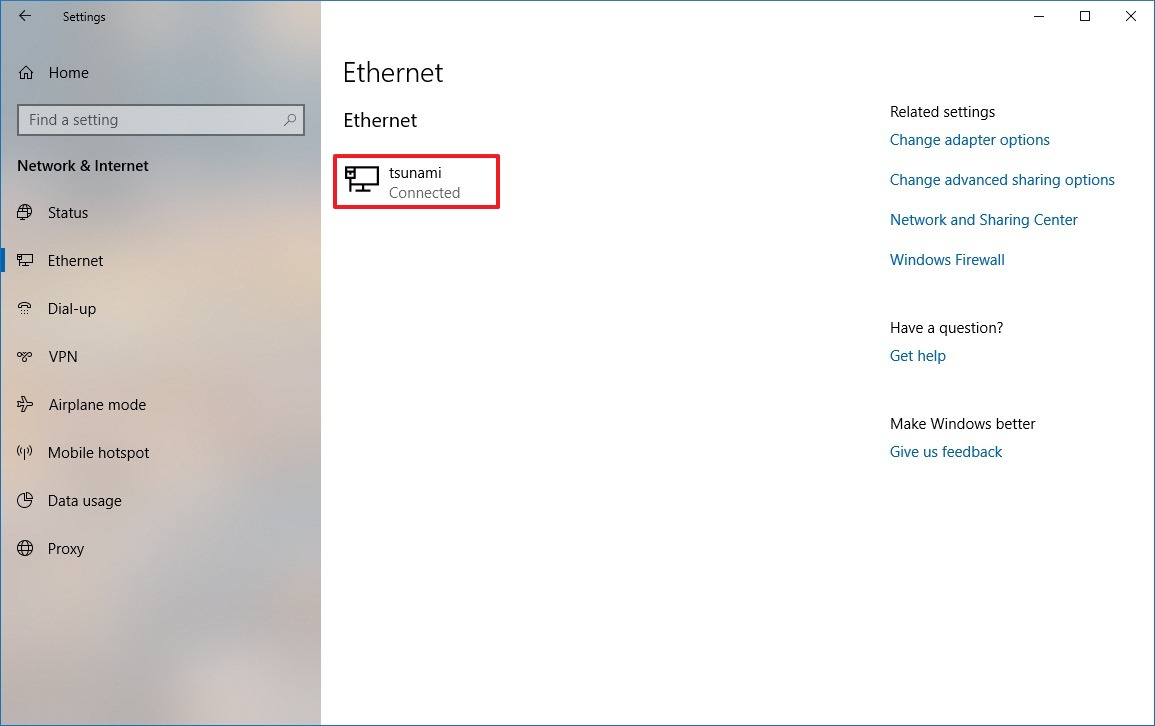Click the Get help link
Screen dimensions: 1155x726
tap(917, 355)
